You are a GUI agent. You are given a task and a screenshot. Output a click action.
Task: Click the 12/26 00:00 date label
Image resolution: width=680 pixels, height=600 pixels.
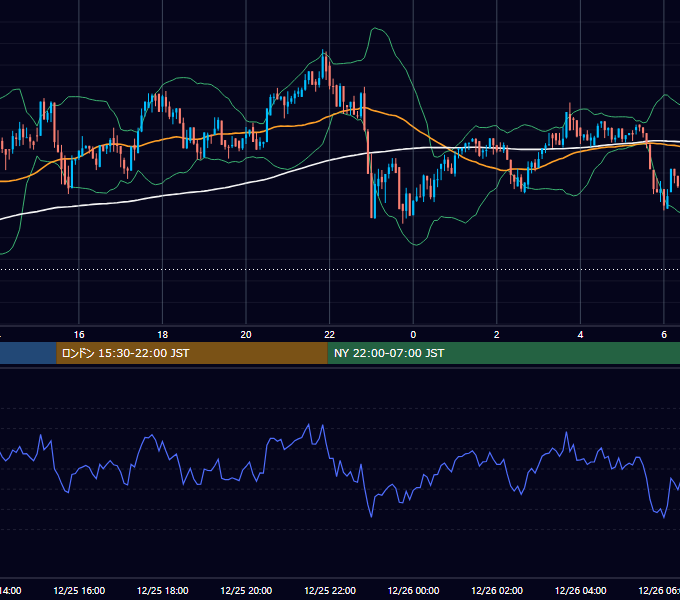click(413, 590)
